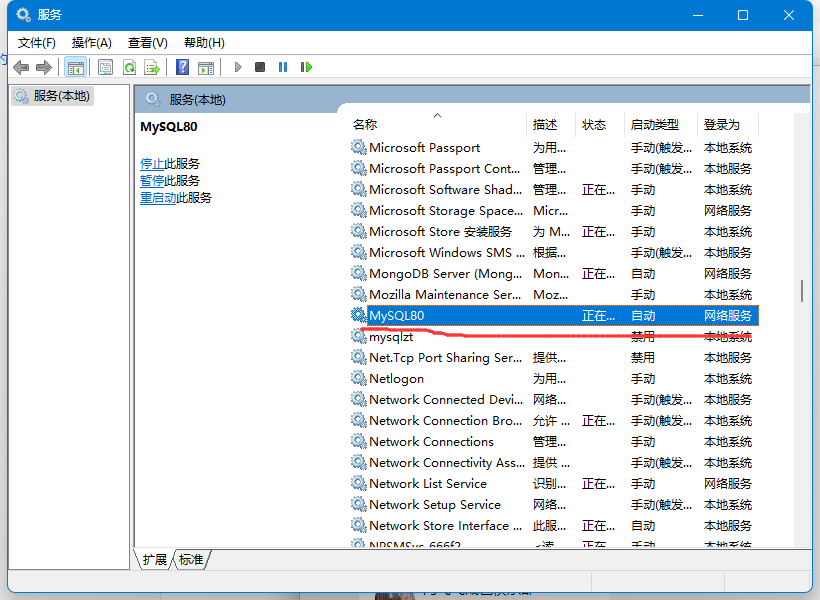Click the vertical scrollbar thumb in services list
The height and width of the screenshot is (600, 820).
tap(801, 290)
